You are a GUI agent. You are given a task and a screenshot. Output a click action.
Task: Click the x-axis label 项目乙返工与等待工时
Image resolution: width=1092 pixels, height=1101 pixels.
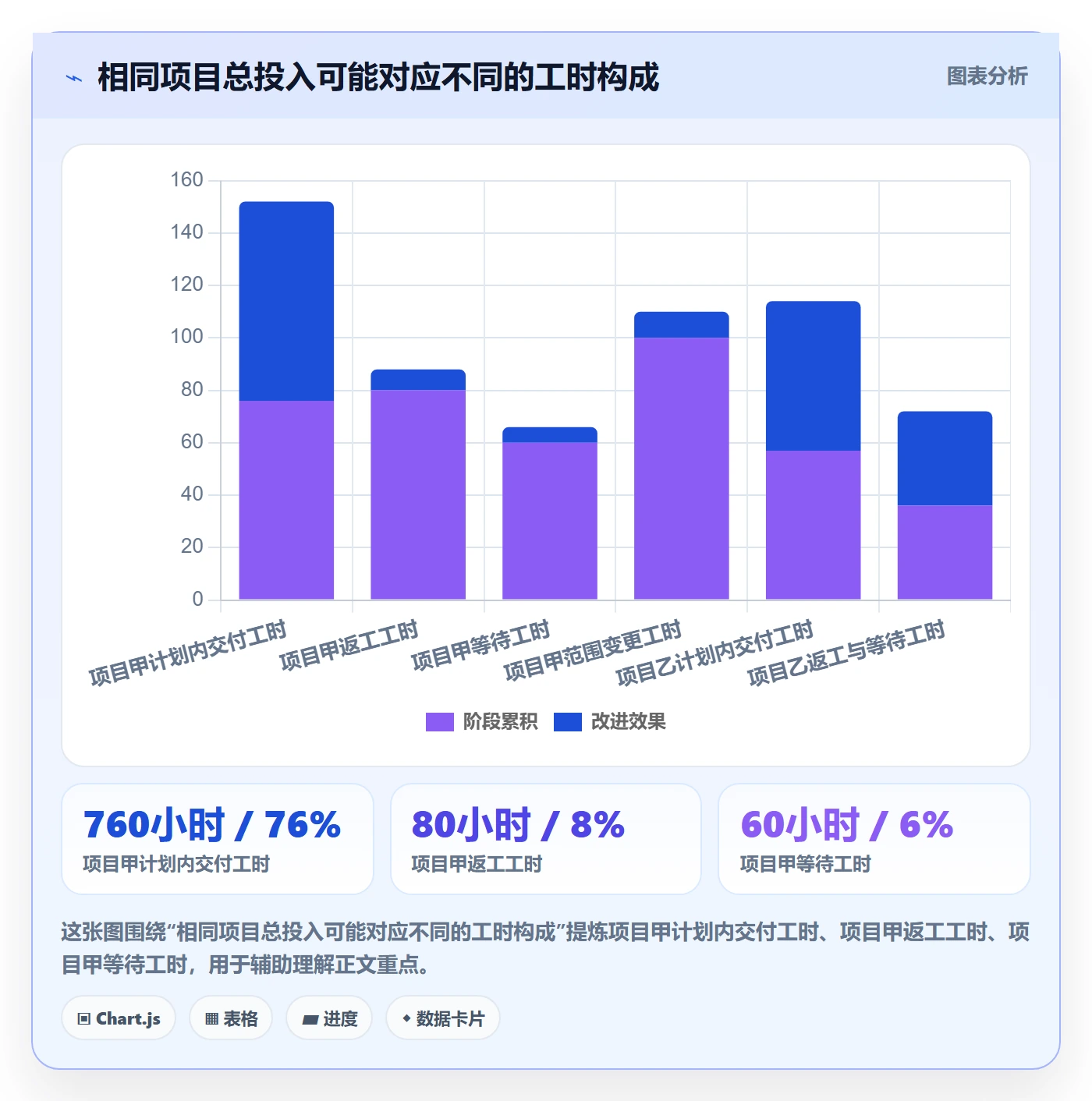click(847, 653)
